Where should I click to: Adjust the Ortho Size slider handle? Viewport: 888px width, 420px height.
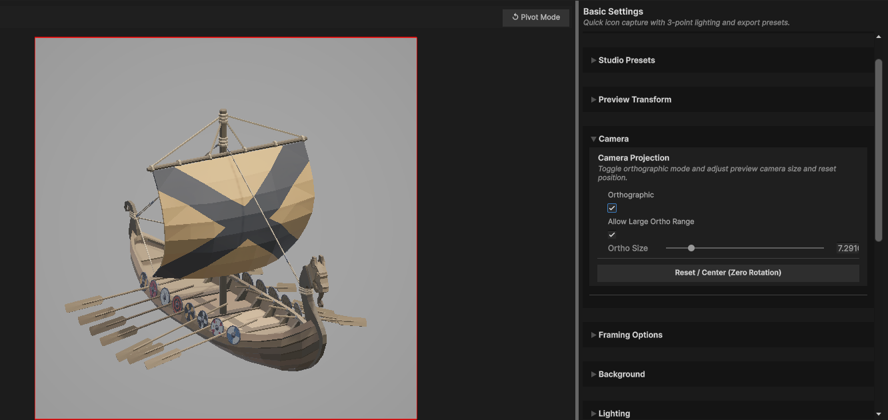[691, 248]
